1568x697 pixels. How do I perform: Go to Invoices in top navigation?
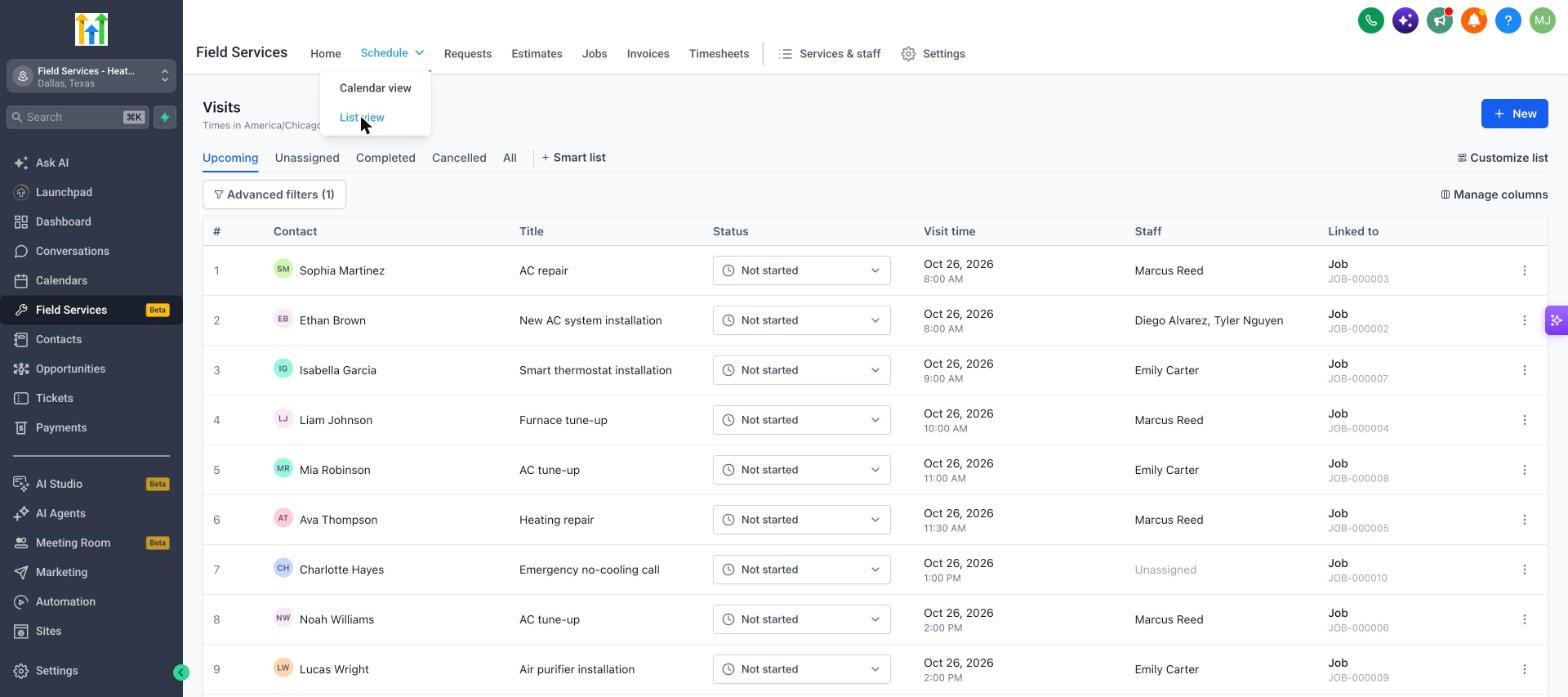click(648, 54)
